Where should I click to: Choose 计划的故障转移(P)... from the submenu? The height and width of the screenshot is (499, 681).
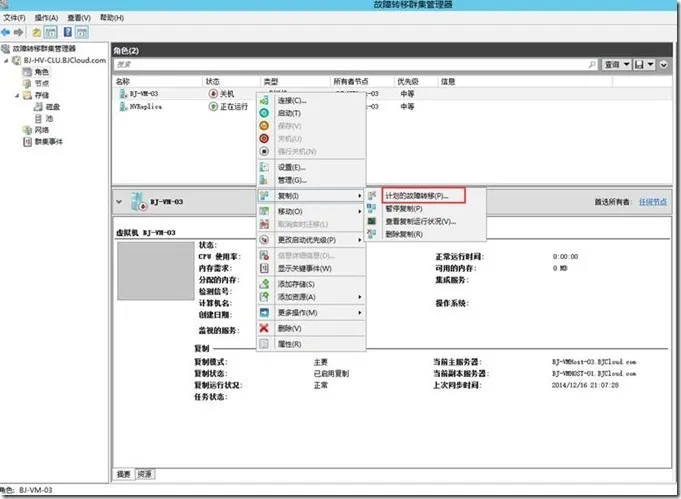[423, 195]
